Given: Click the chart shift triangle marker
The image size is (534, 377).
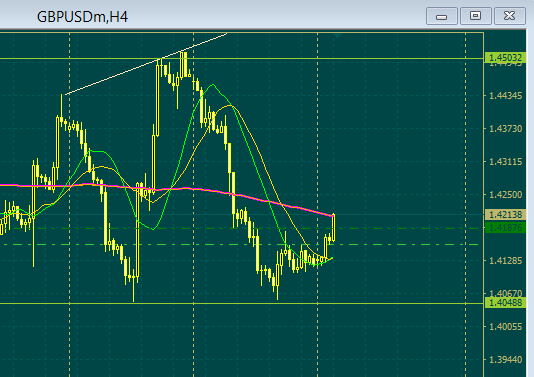Looking at the screenshot, I should (337, 35).
